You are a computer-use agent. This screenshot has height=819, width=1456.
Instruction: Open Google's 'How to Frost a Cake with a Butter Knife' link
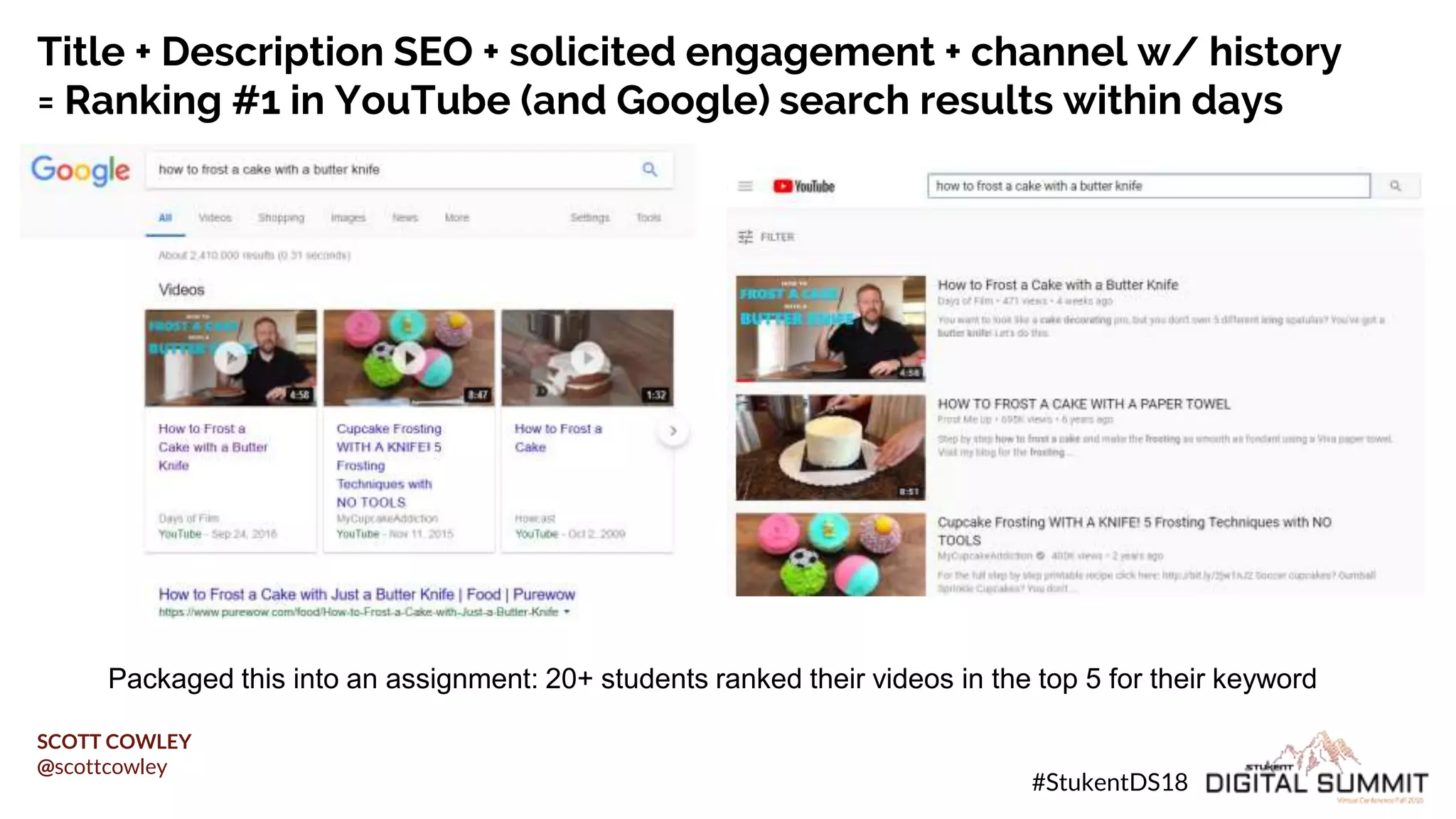pos(213,447)
